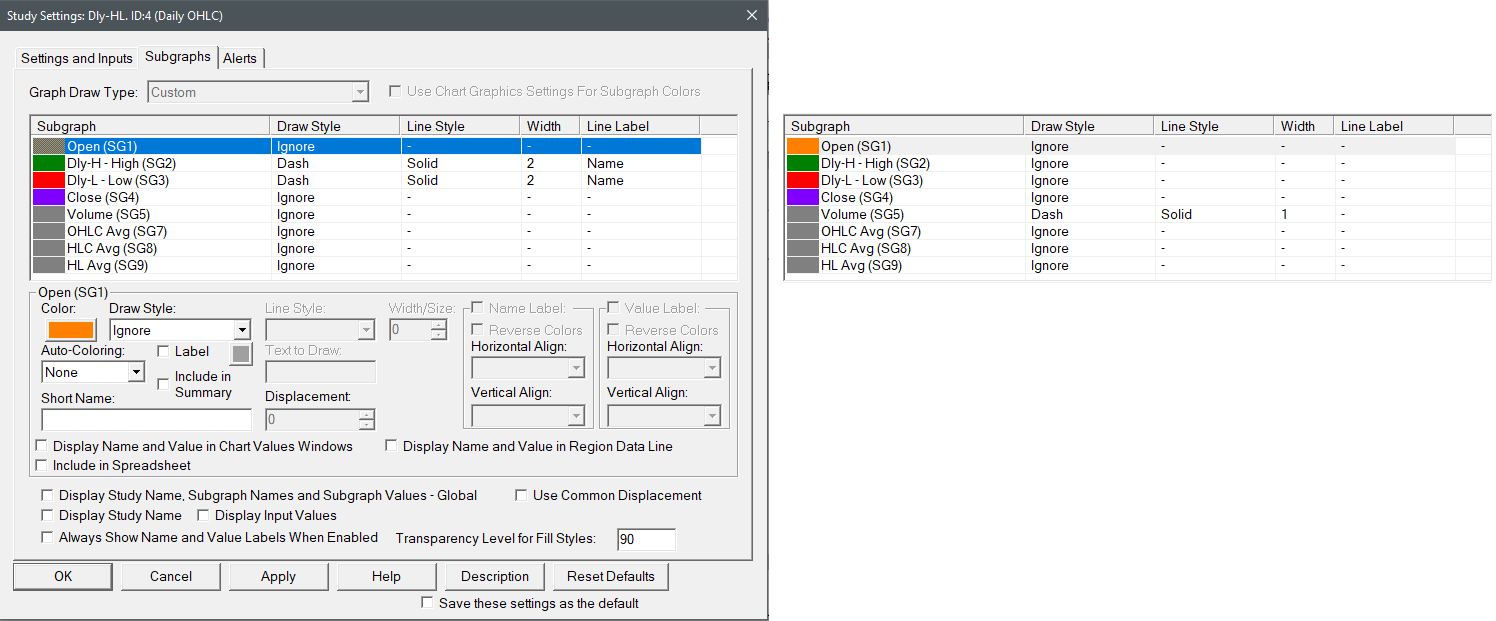This screenshot has height=621, width=1496.
Task: Click the Text to Draw field
Action: click(x=320, y=372)
